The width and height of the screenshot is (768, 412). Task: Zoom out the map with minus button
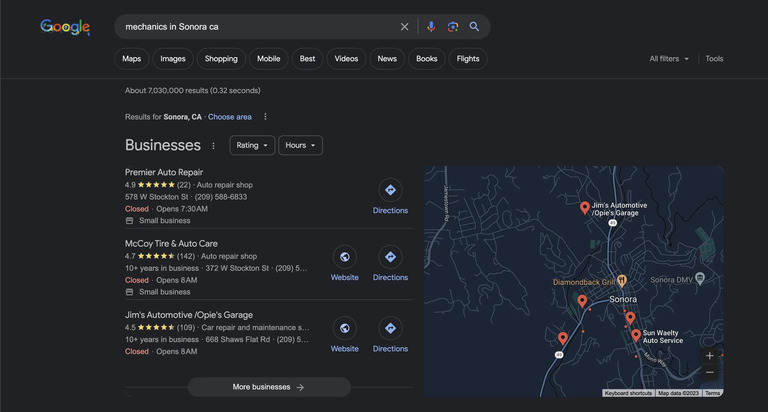coord(709,373)
